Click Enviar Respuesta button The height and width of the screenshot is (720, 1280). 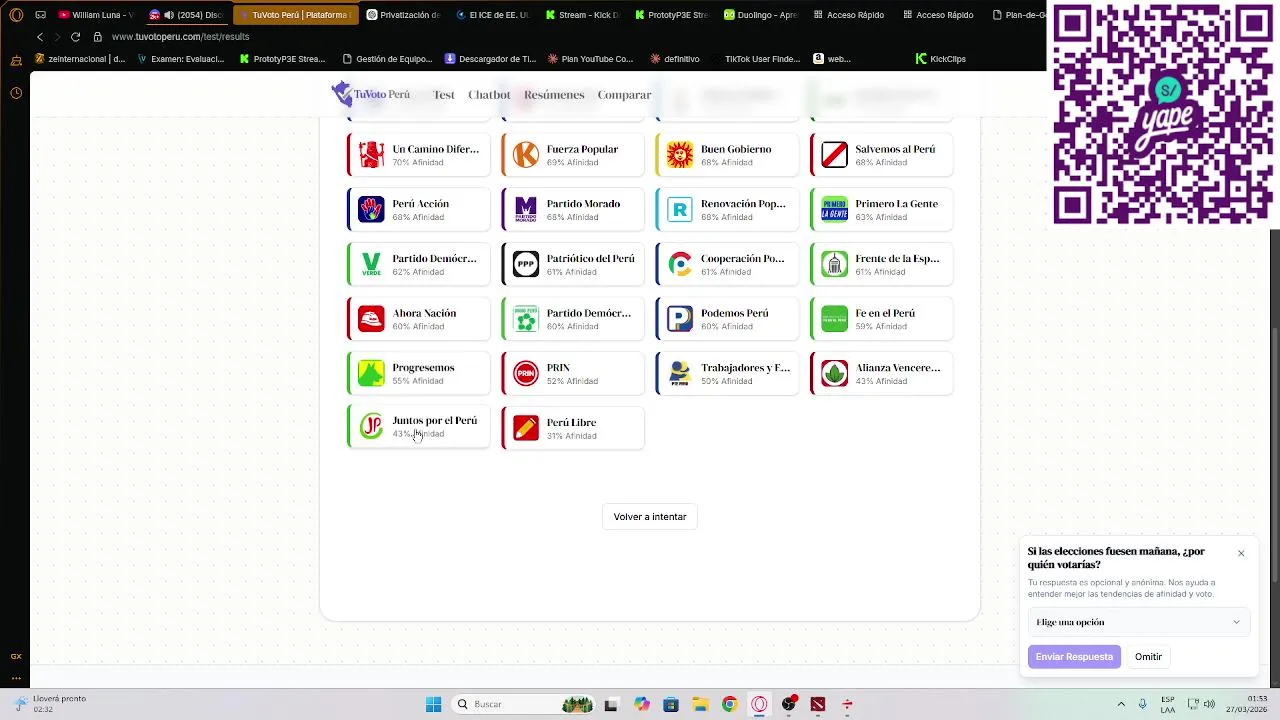pyautogui.click(x=1074, y=657)
